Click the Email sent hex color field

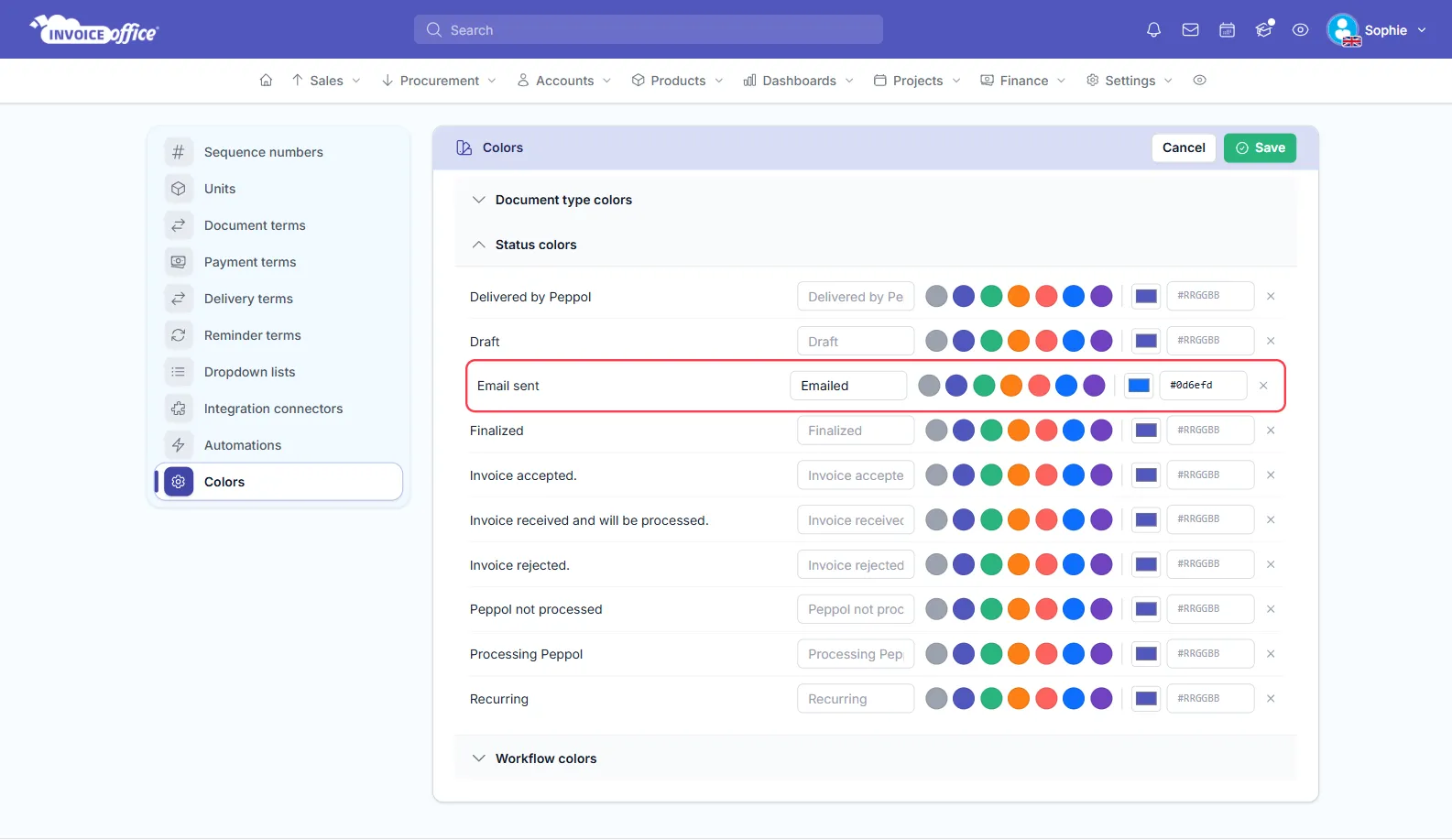(x=1203, y=386)
